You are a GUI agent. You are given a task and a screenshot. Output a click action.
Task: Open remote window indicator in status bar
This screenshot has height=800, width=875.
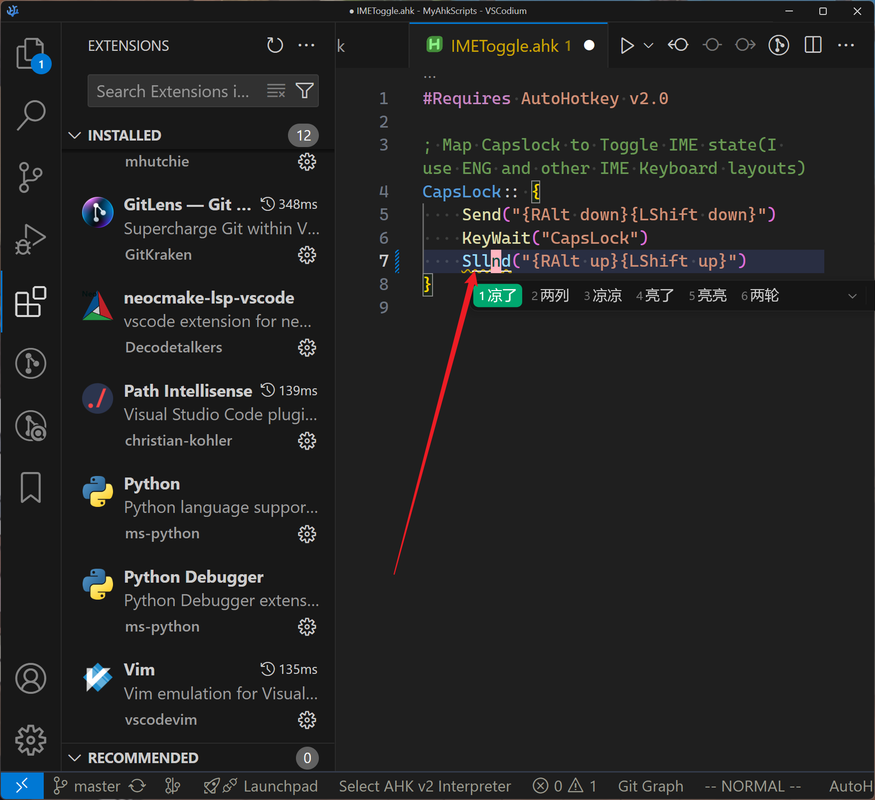click(x=22, y=786)
